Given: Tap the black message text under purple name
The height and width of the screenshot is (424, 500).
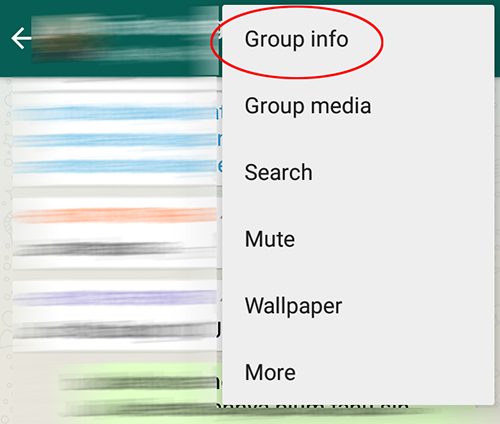Looking at the screenshot, I should (115, 331).
